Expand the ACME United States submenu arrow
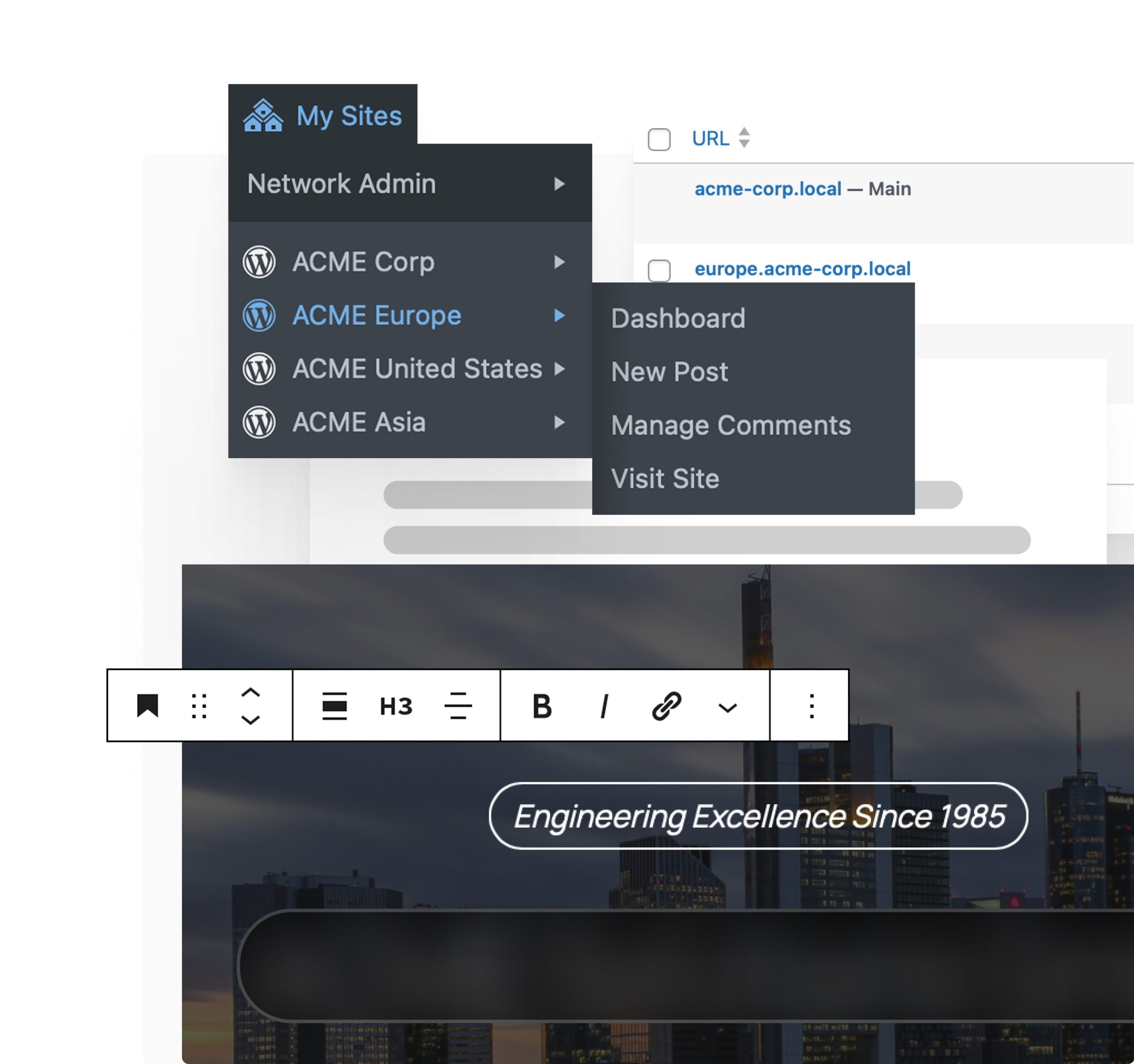The image size is (1134, 1064). 559,368
